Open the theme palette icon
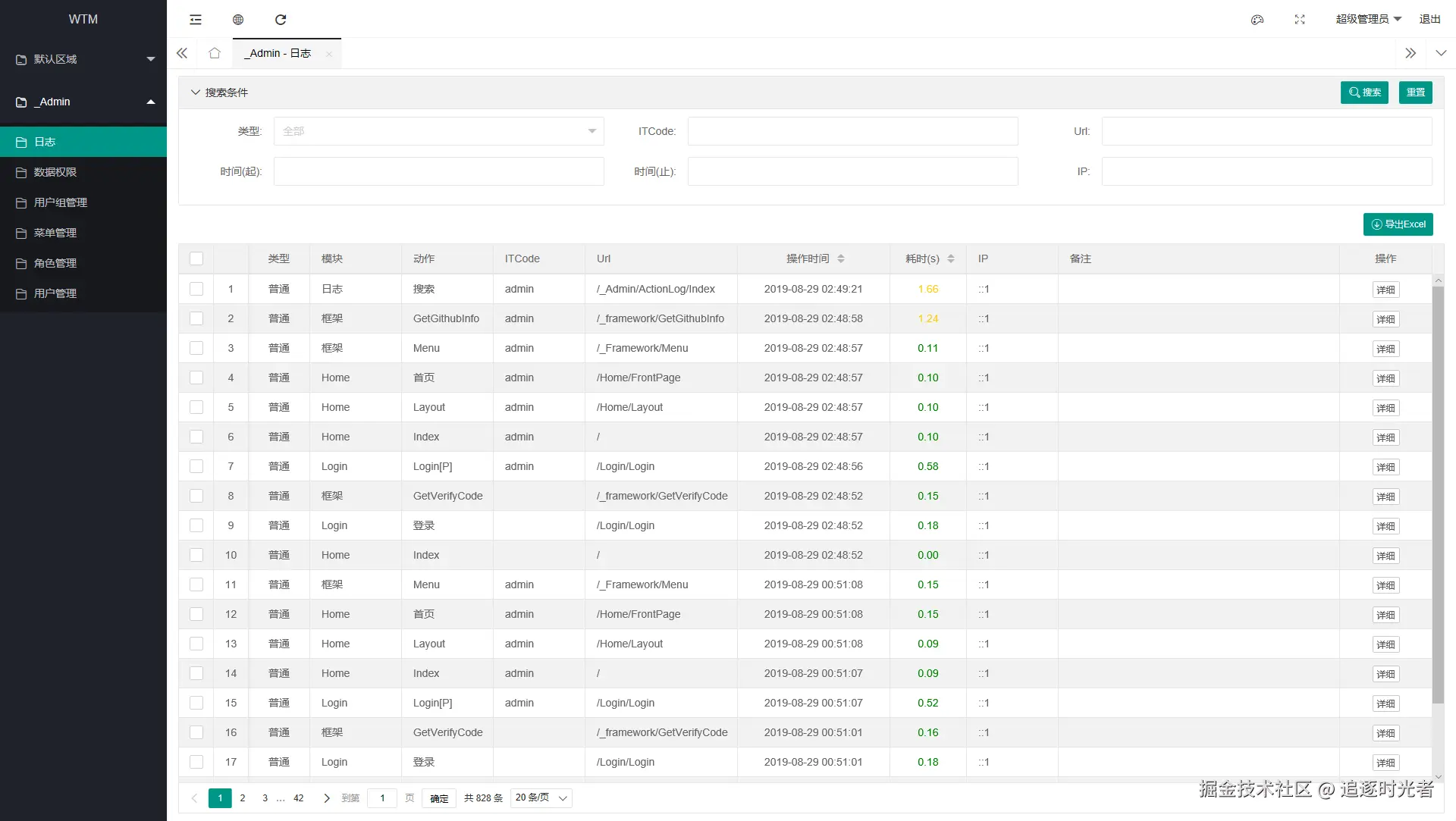The image size is (1456, 821). (x=1257, y=20)
